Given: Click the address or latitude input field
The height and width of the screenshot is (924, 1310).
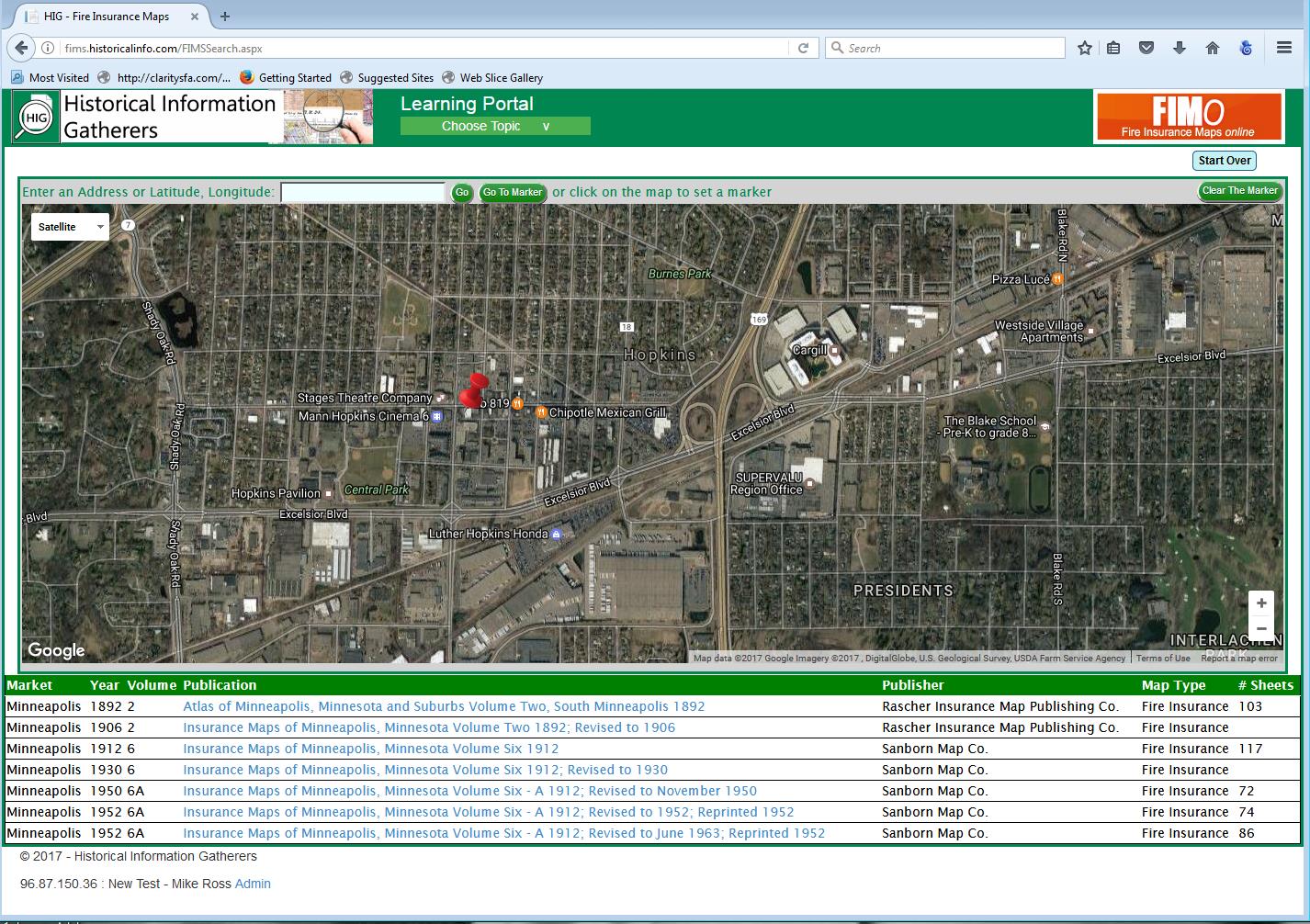Looking at the screenshot, I should (x=363, y=192).
